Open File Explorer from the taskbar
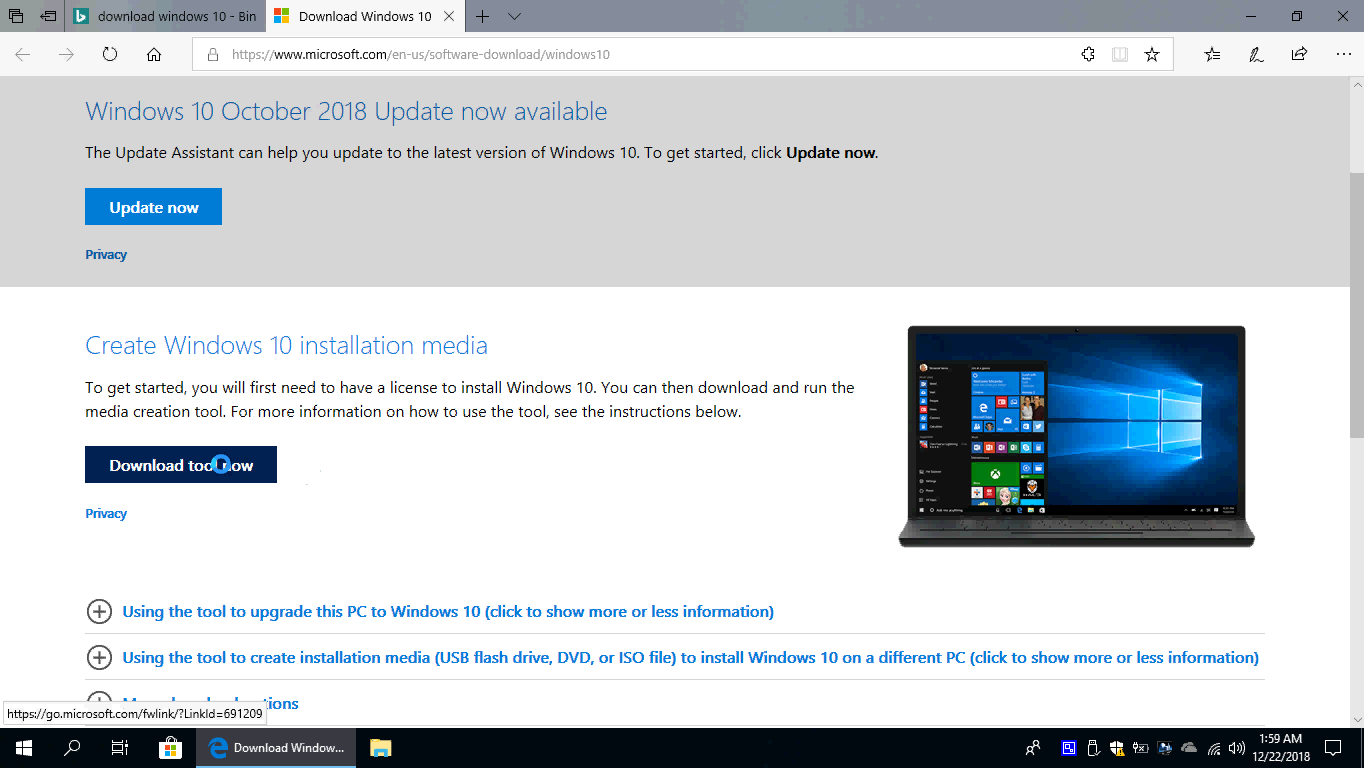Screen dimensions: 1364x768 coord(380,748)
